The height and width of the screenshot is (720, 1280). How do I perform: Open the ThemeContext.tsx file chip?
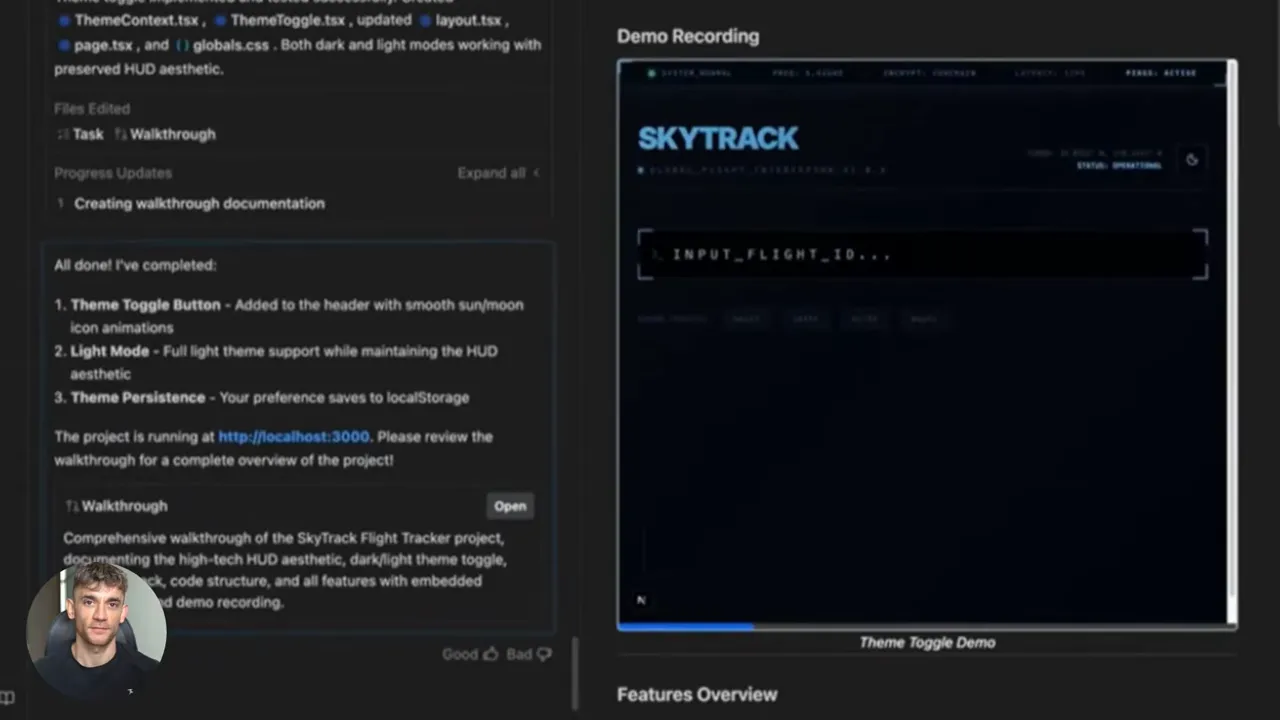pos(129,20)
